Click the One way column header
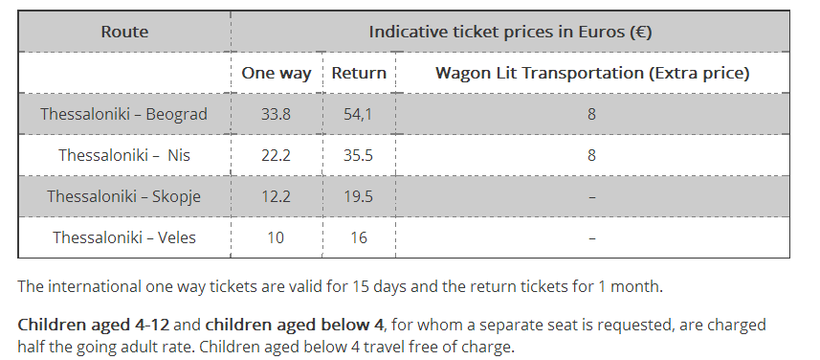This screenshot has width=820, height=360. pyautogui.click(x=276, y=73)
